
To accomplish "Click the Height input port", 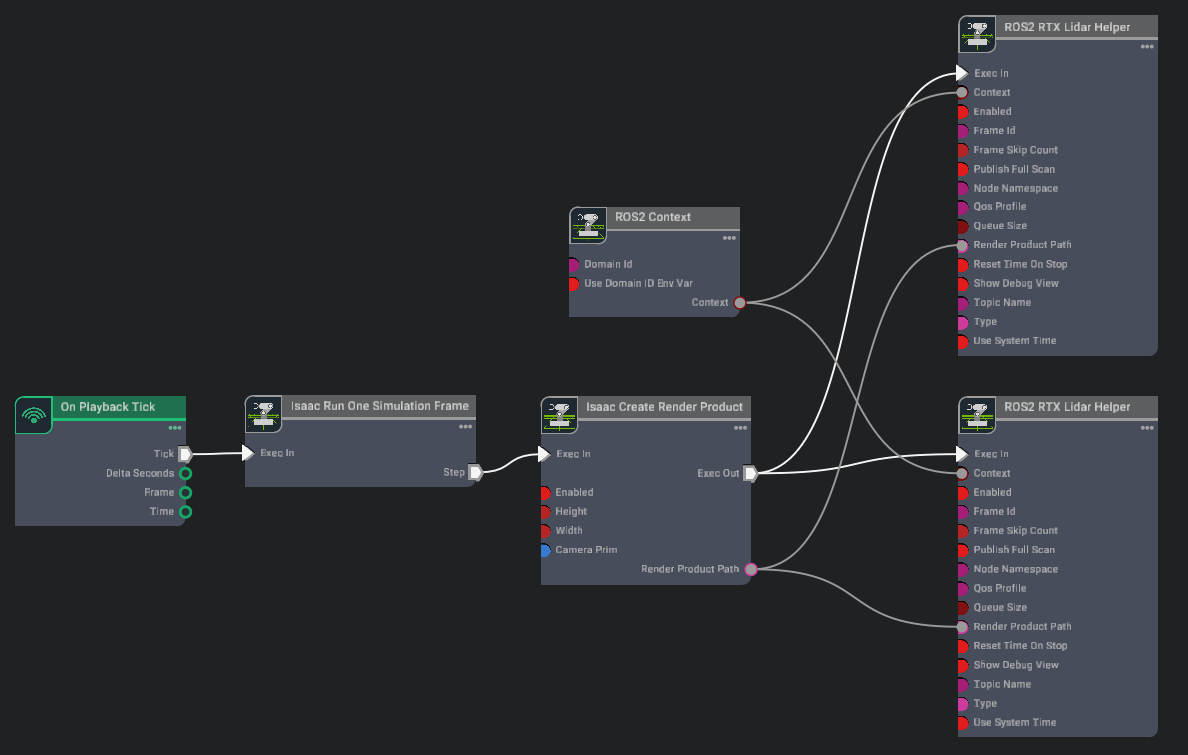I will (x=545, y=512).
